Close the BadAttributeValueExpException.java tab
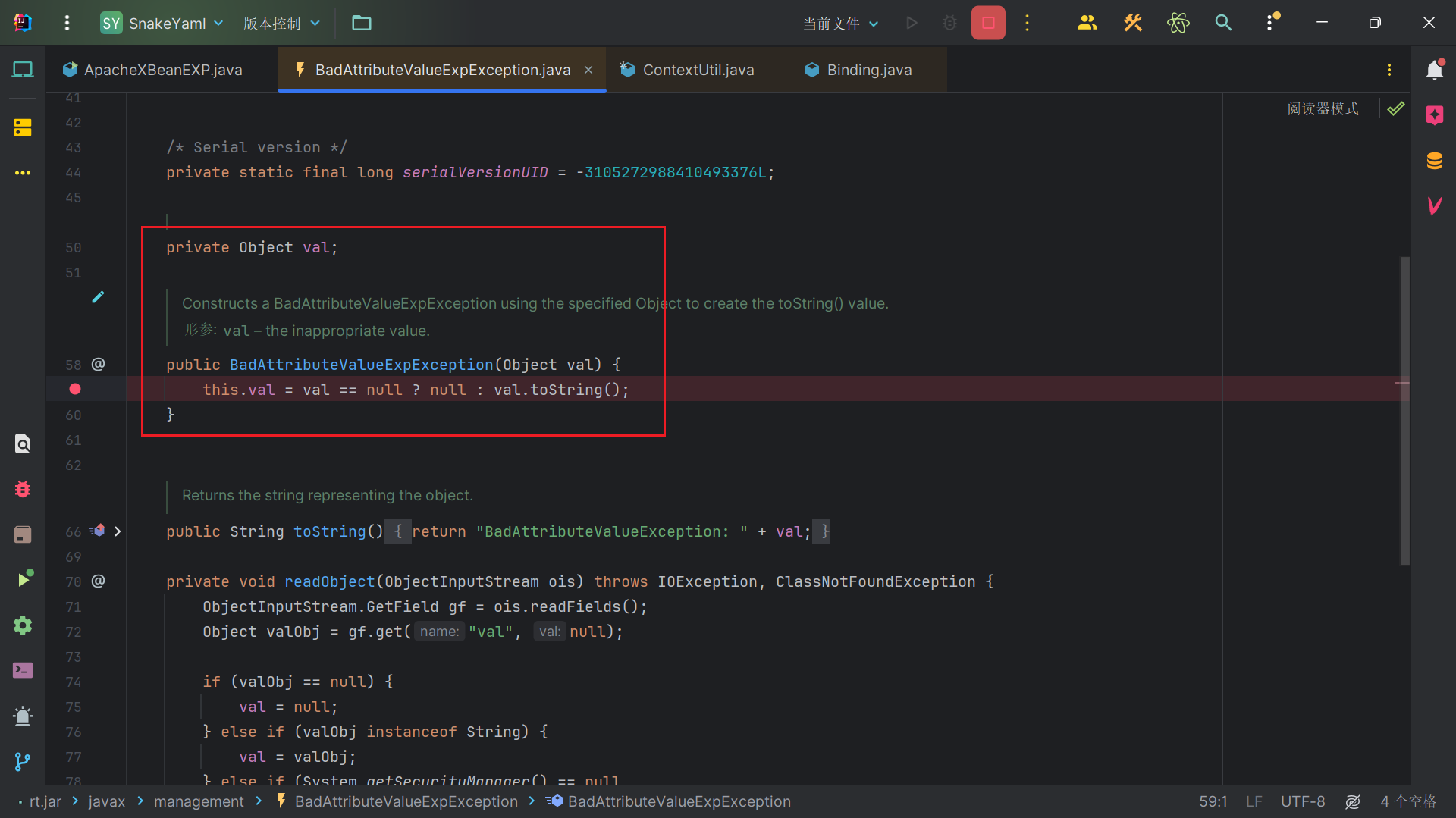Image resolution: width=1456 pixels, height=818 pixels. point(588,70)
